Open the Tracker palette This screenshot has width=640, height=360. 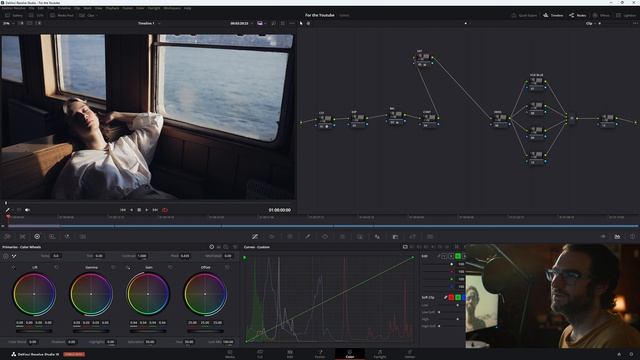(342, 236)
